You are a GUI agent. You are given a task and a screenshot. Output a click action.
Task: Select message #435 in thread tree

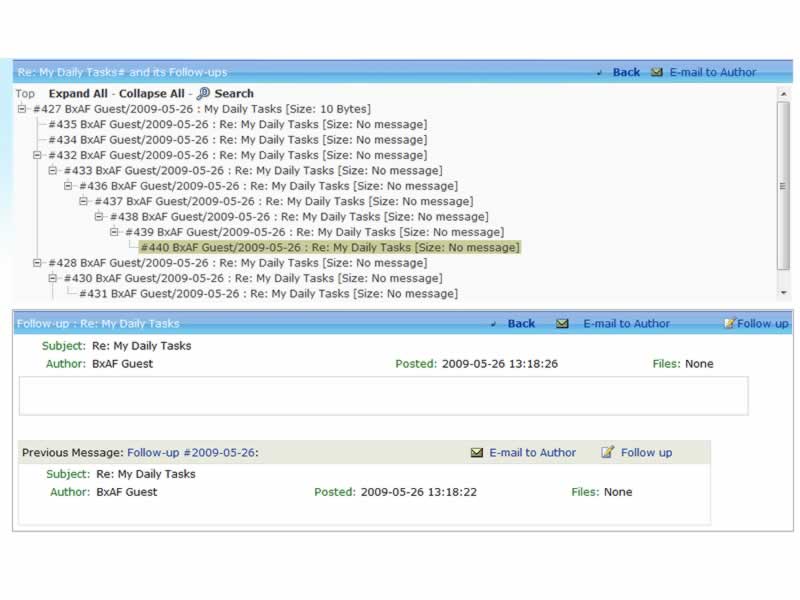click(237, 125)
